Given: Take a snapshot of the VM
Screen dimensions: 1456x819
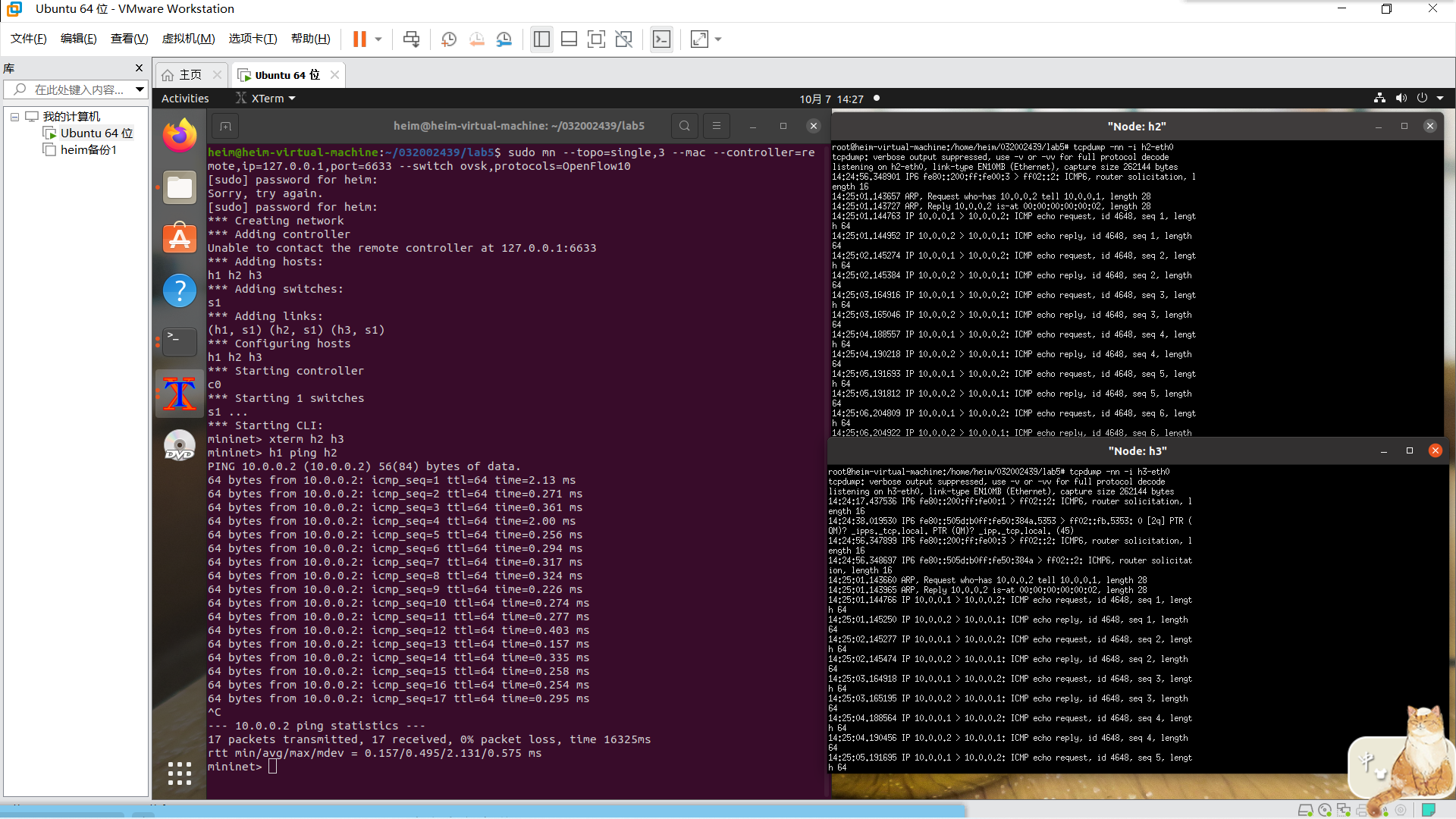Looking at the screenshot, I should click(x=449, y=39).
